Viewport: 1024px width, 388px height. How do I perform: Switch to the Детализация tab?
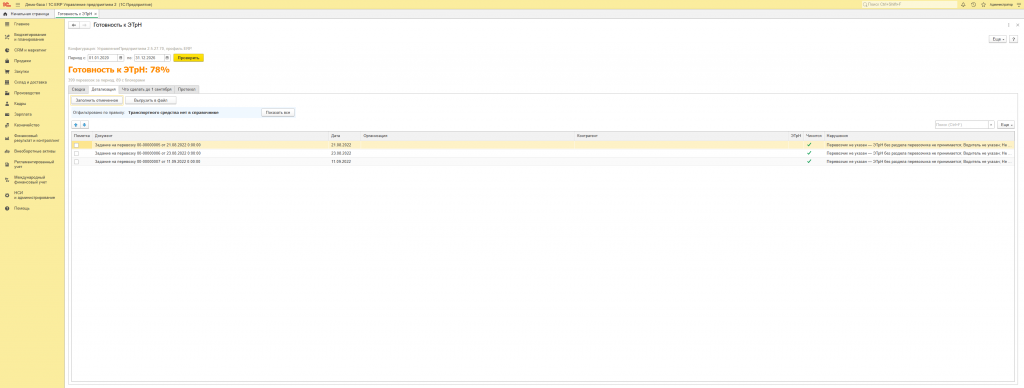tap(104, 89)
